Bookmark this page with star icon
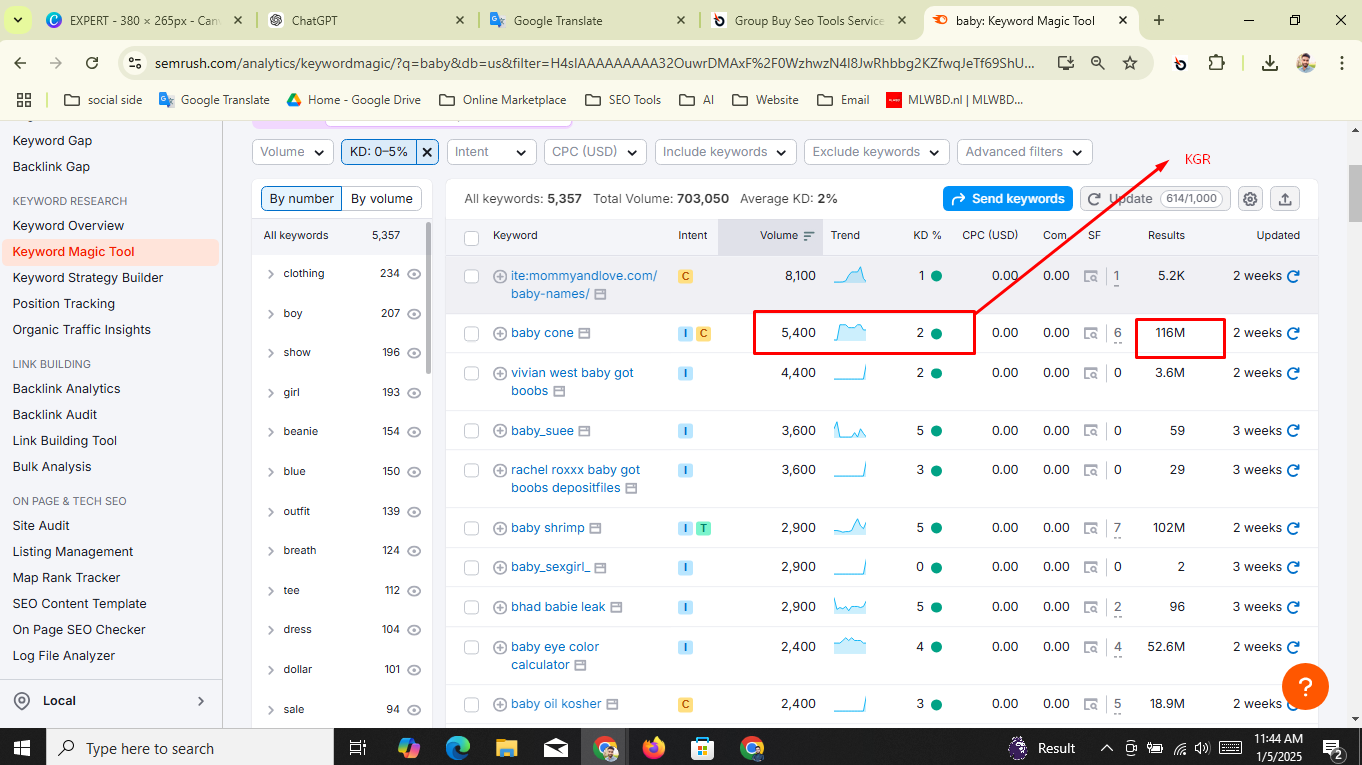Image resolution: width=1362 pixels, height=765 pixels. 1130,63
